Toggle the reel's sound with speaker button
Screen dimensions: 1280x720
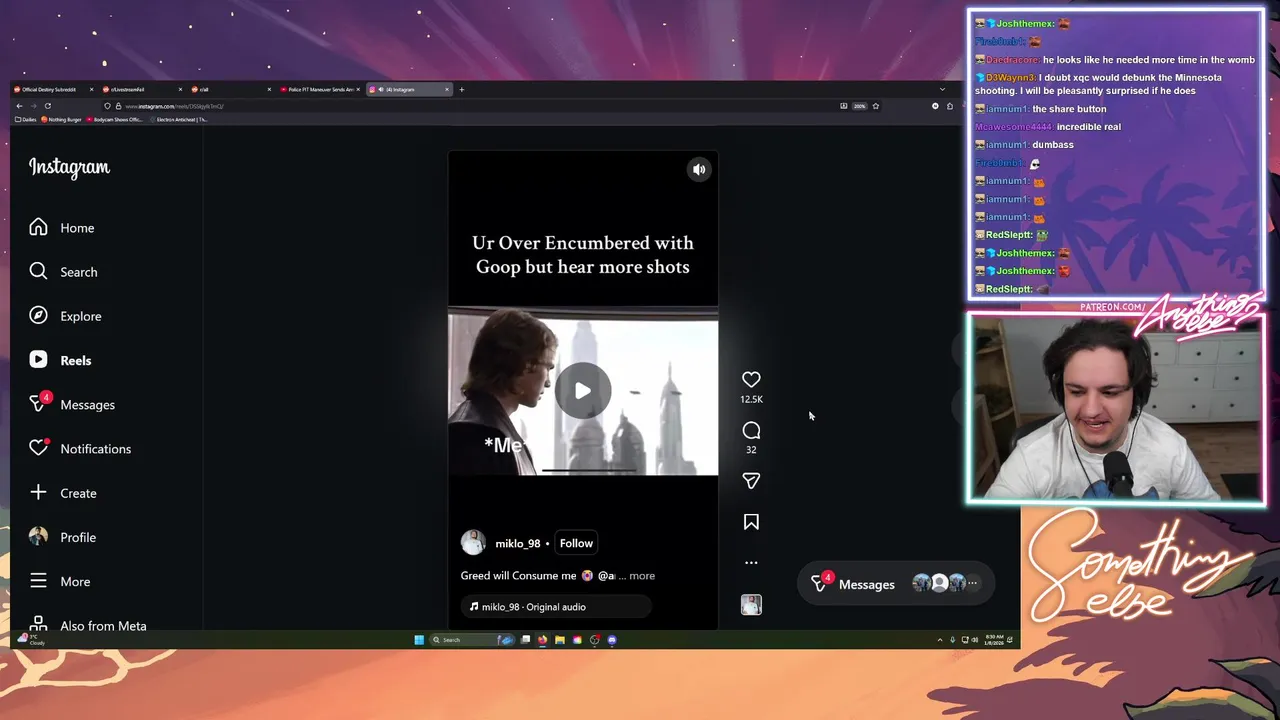pyautogui.click(x=699, y=169)
